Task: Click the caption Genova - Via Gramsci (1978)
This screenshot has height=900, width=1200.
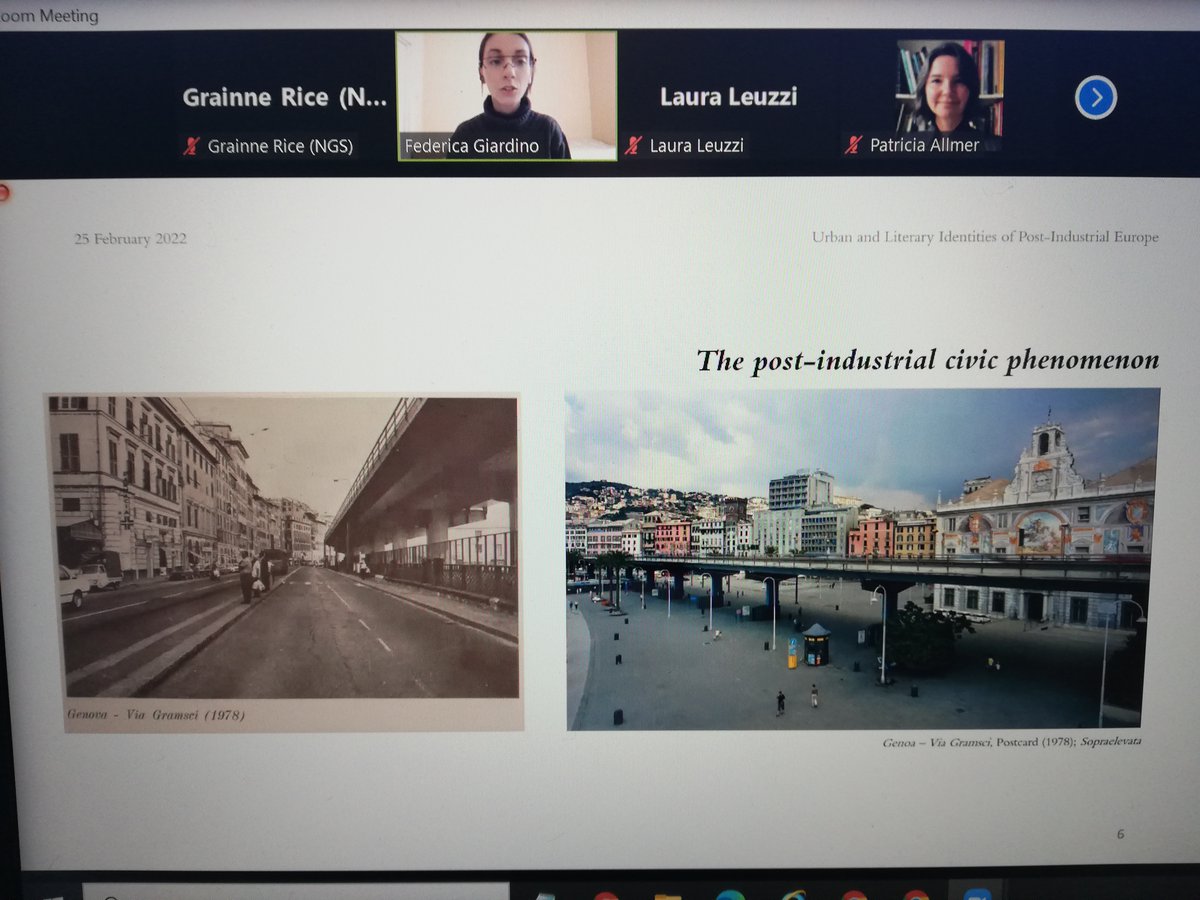Action: pos(155,715)
